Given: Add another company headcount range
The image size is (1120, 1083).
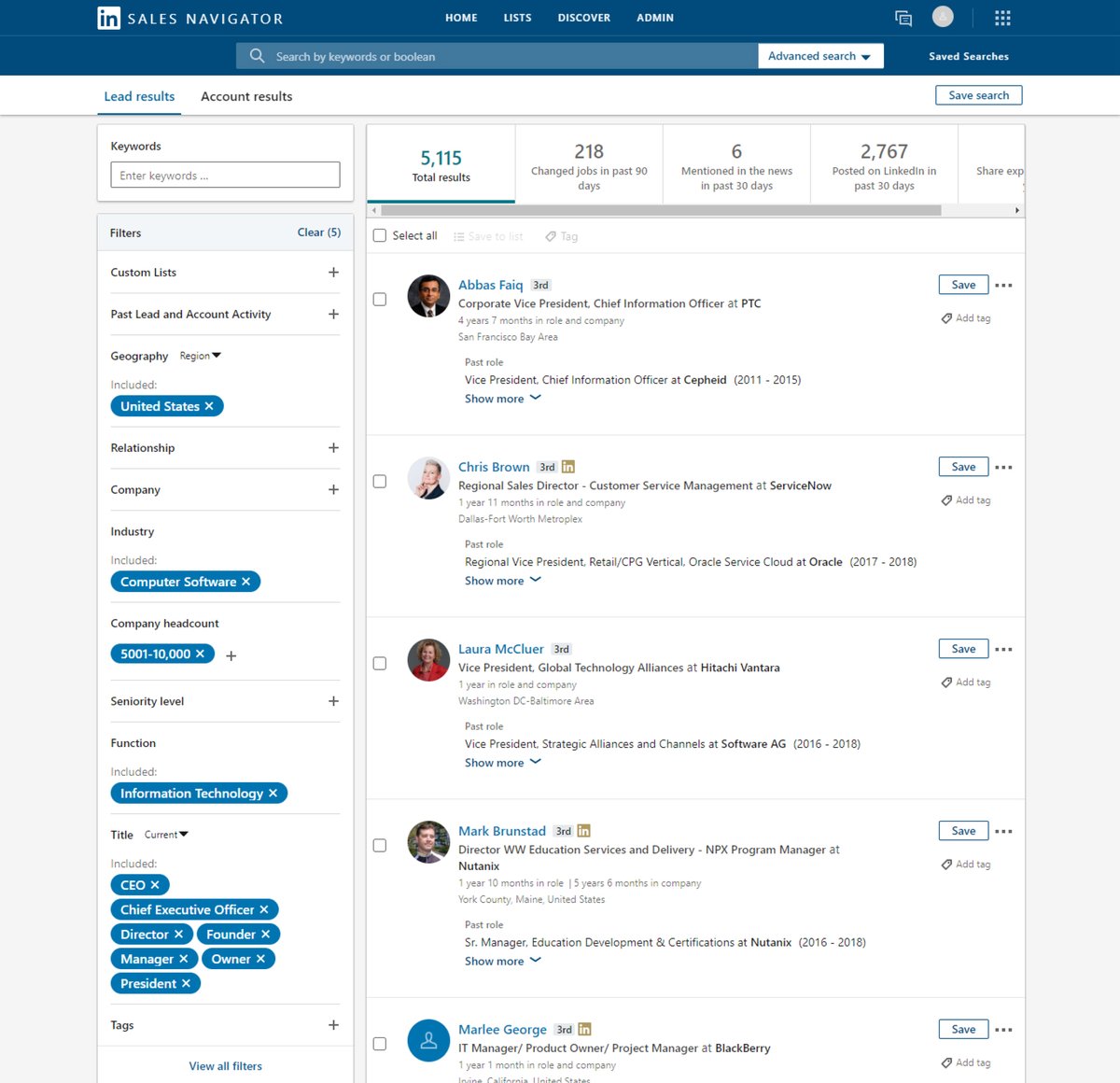Looking at the screenshot, I should coord(231,656).
